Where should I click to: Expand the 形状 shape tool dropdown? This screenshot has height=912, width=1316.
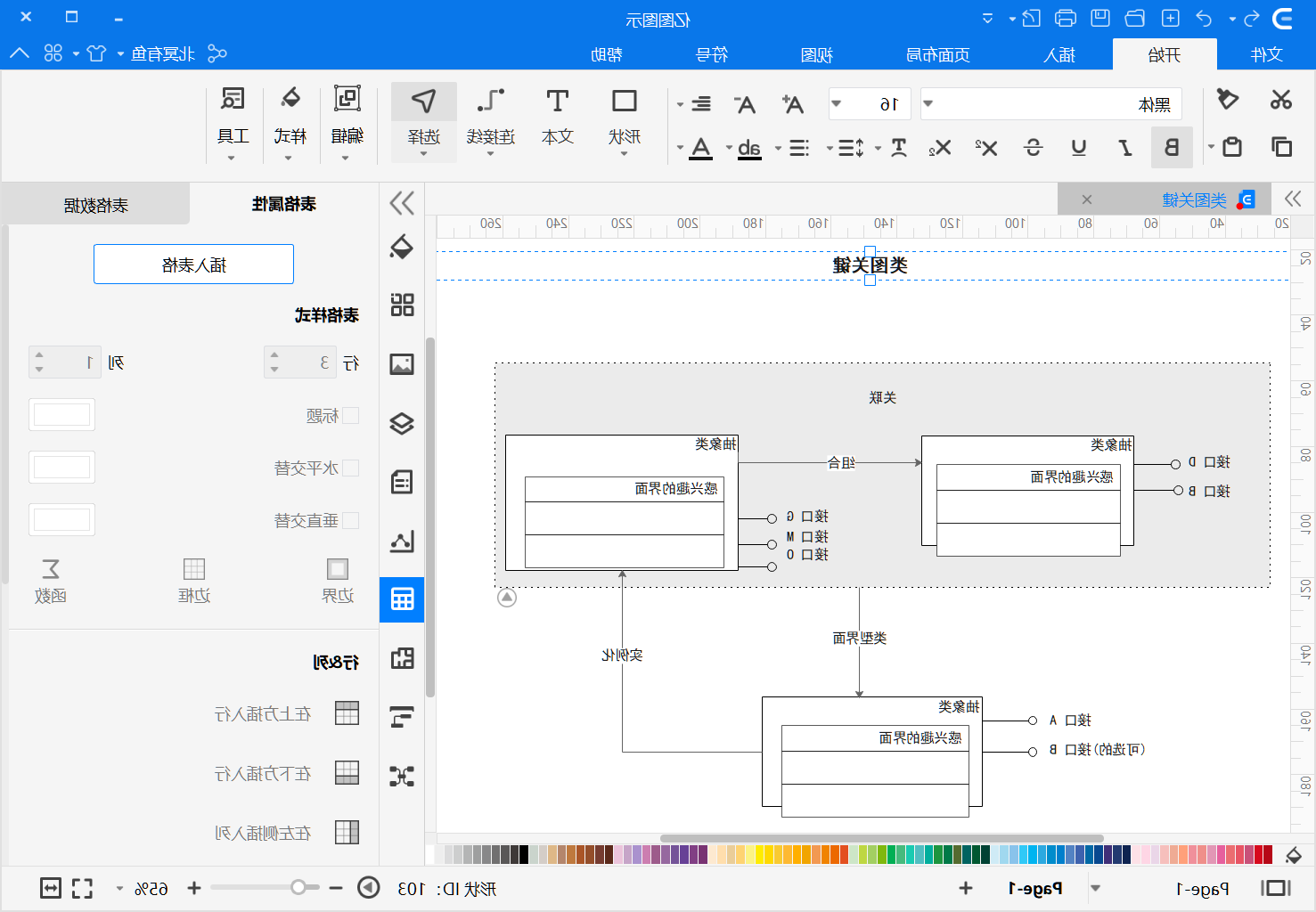[624, 154]
